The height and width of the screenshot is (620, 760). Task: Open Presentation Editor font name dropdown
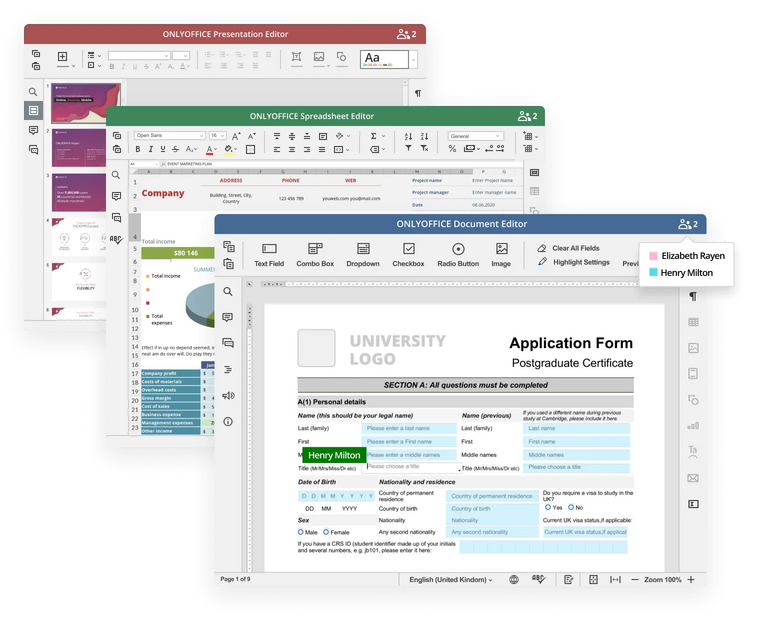139,56
